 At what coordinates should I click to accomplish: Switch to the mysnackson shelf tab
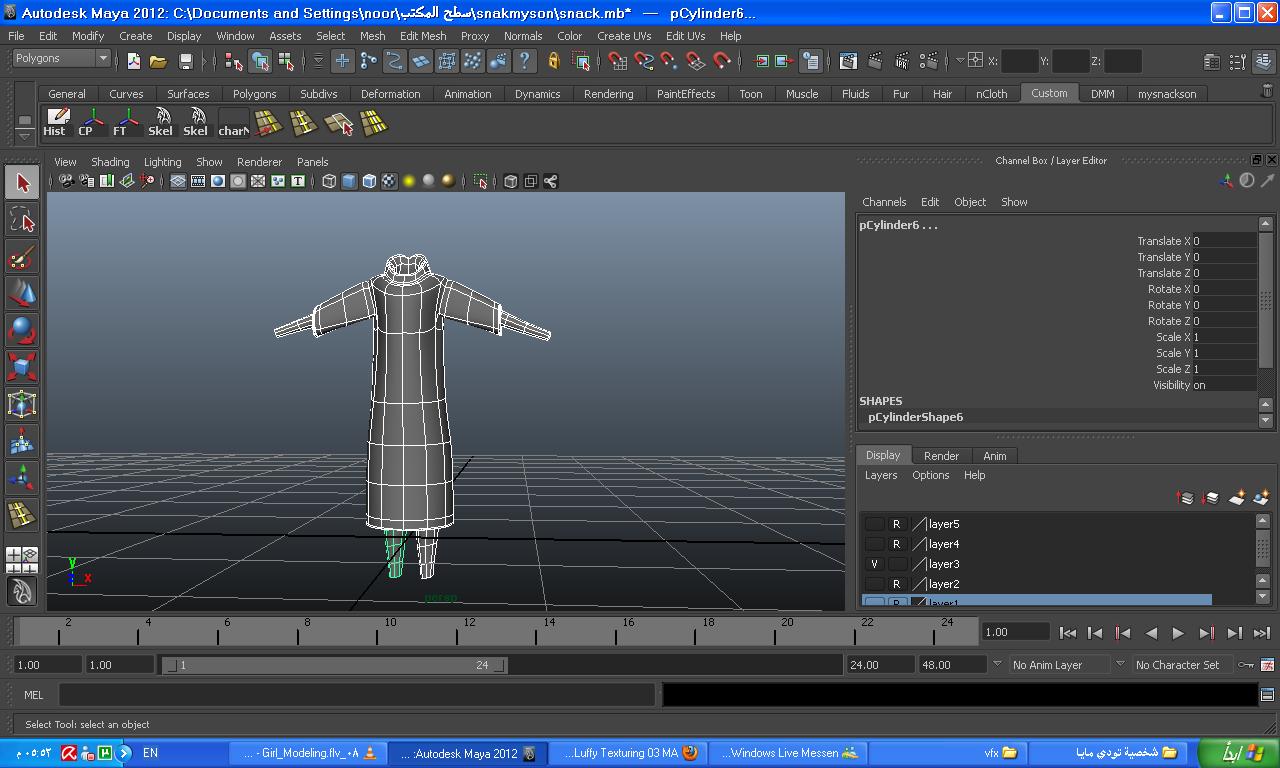[x=1167, y=94]
